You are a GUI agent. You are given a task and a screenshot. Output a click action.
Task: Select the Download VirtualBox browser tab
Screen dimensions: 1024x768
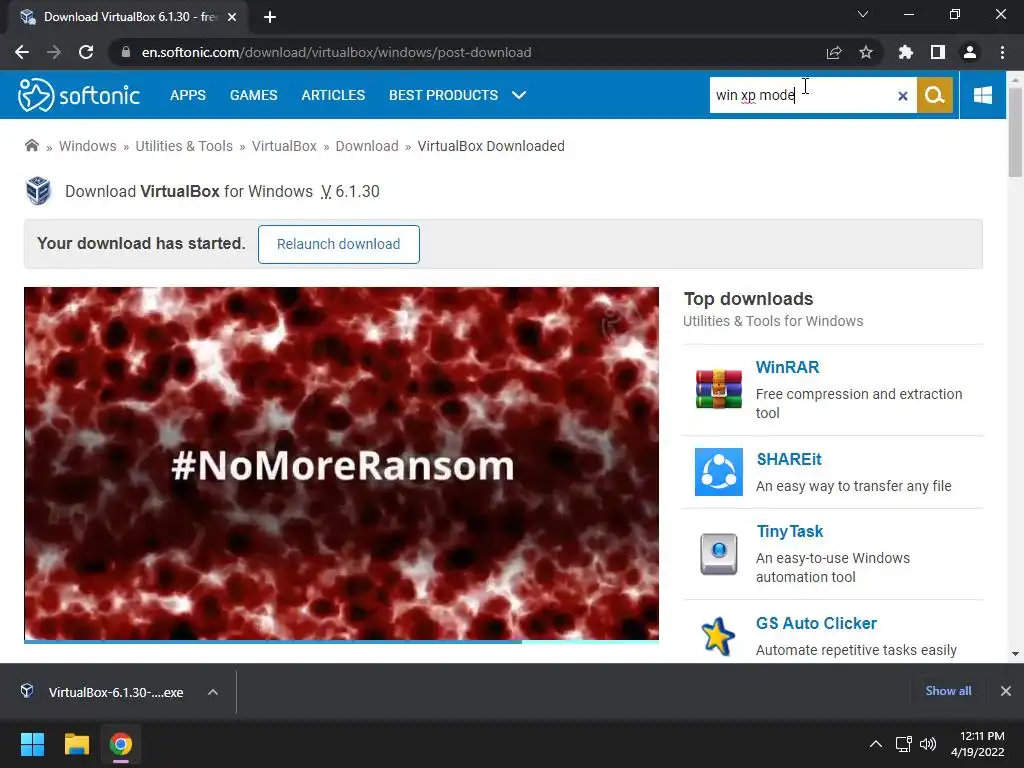(x=128, y=17)
